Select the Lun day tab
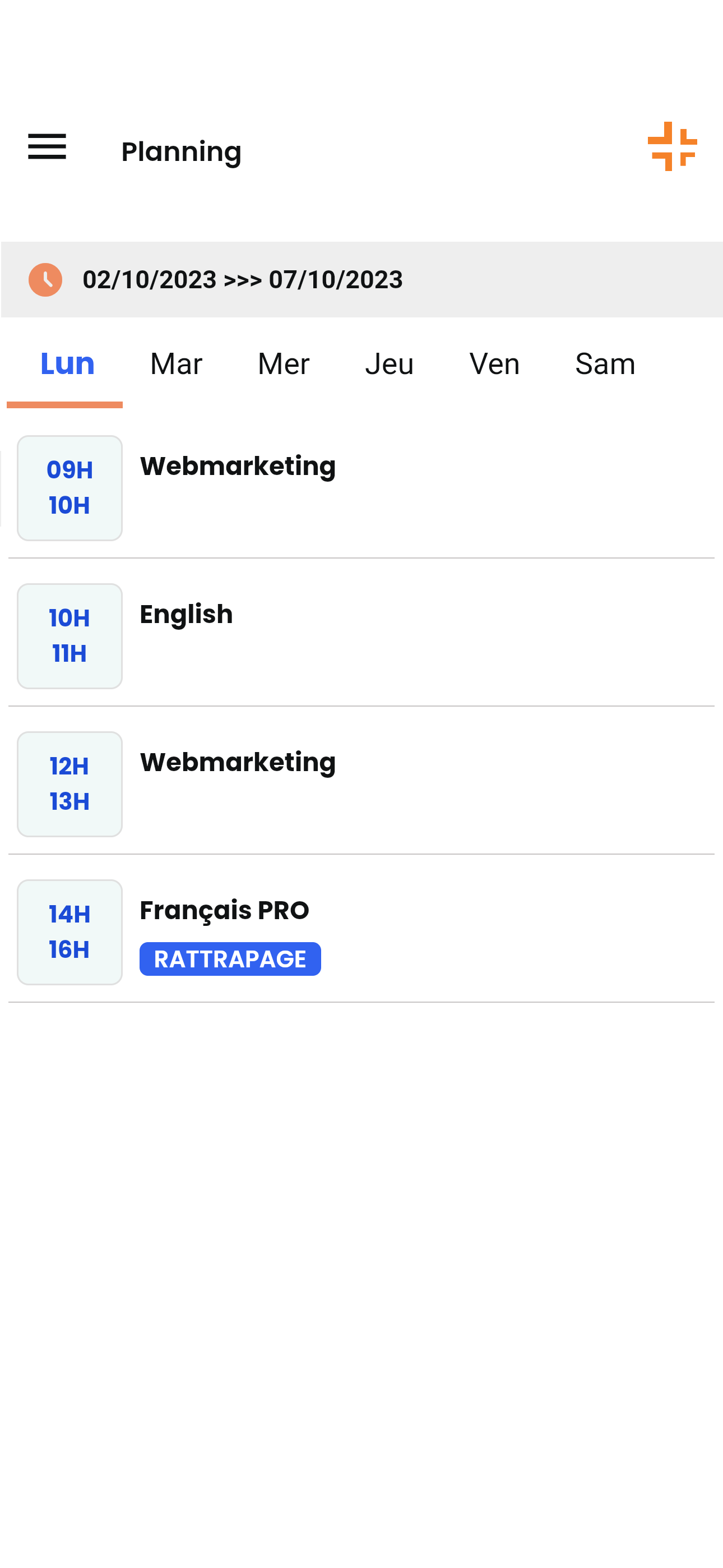723x1568 pixels. click(x=67, y=364)
